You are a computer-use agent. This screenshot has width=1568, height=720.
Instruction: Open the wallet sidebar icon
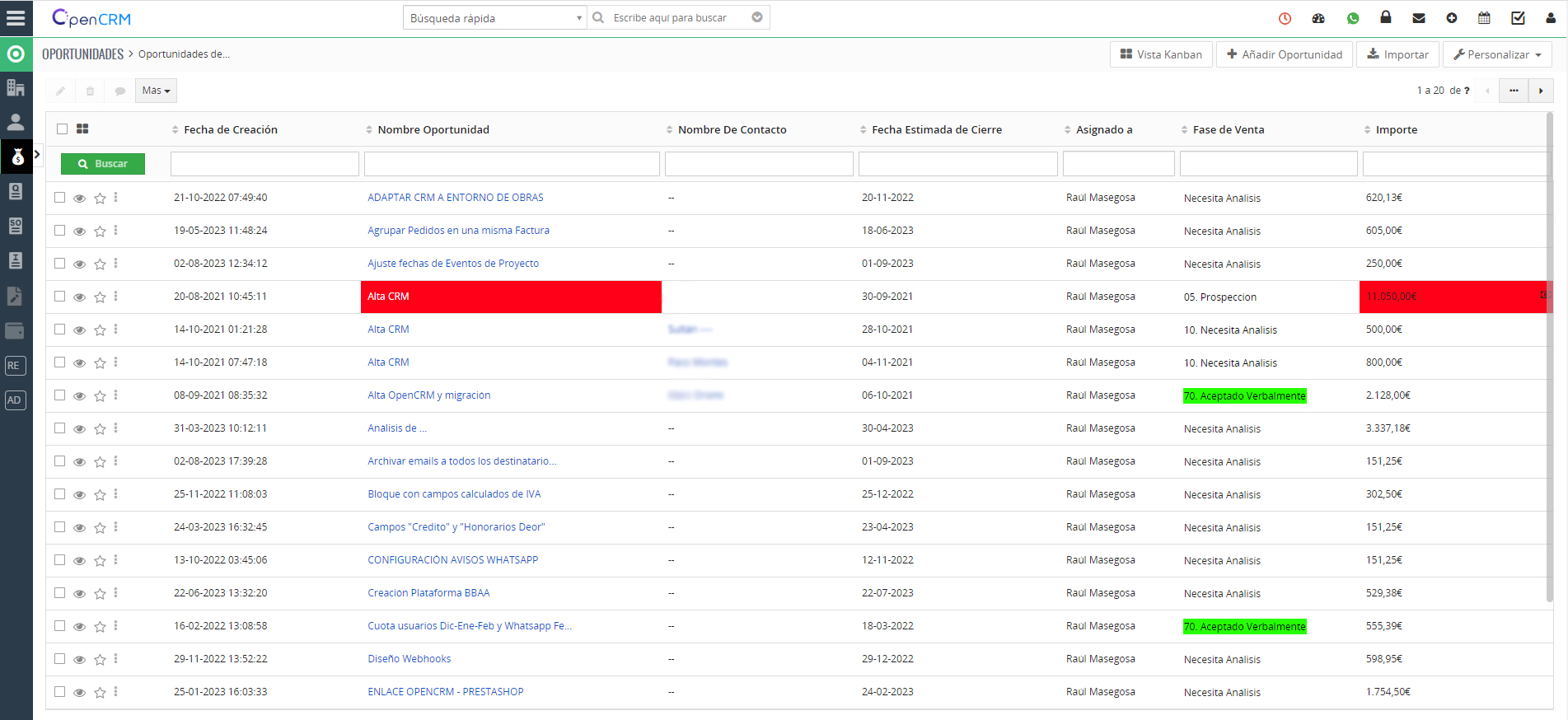tap(16, 331)
